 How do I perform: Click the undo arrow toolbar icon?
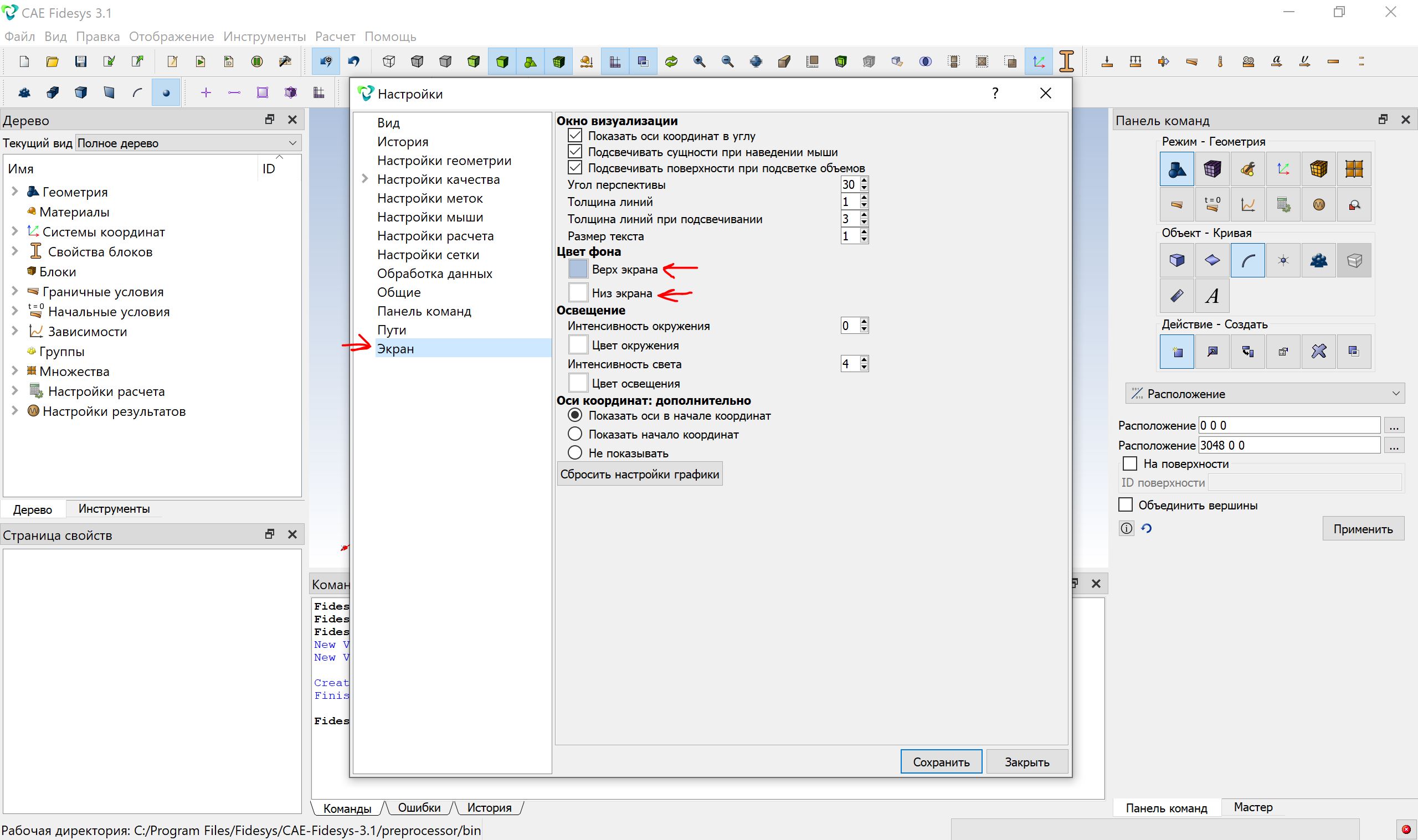point(354,61)
